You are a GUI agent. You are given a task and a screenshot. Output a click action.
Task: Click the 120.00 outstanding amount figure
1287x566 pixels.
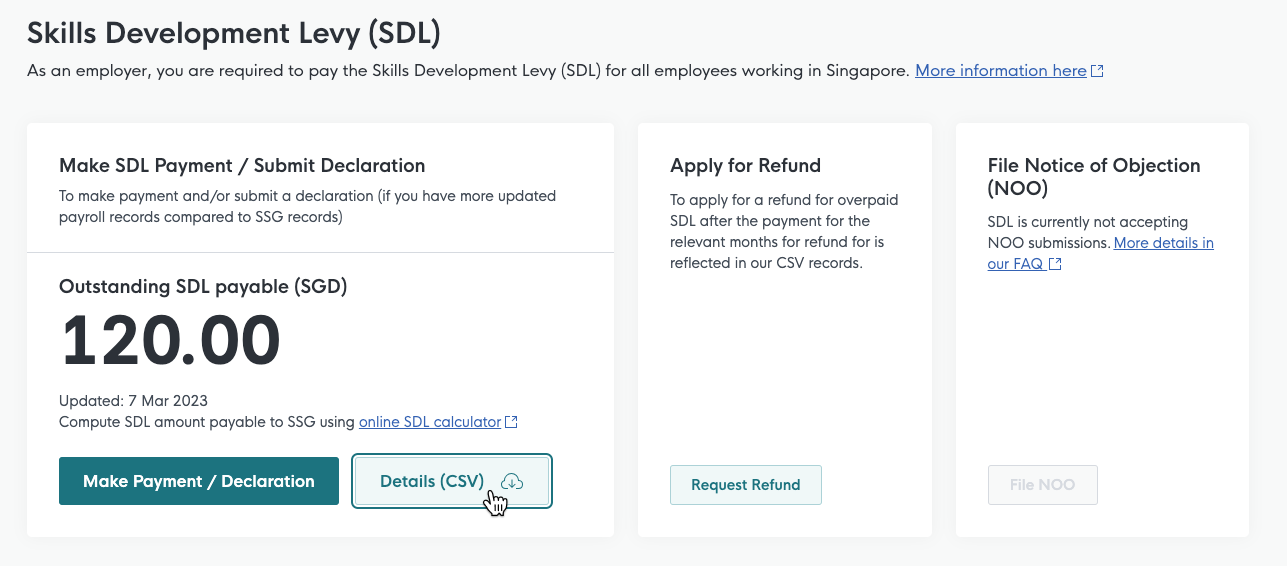(x=171, y=341)
